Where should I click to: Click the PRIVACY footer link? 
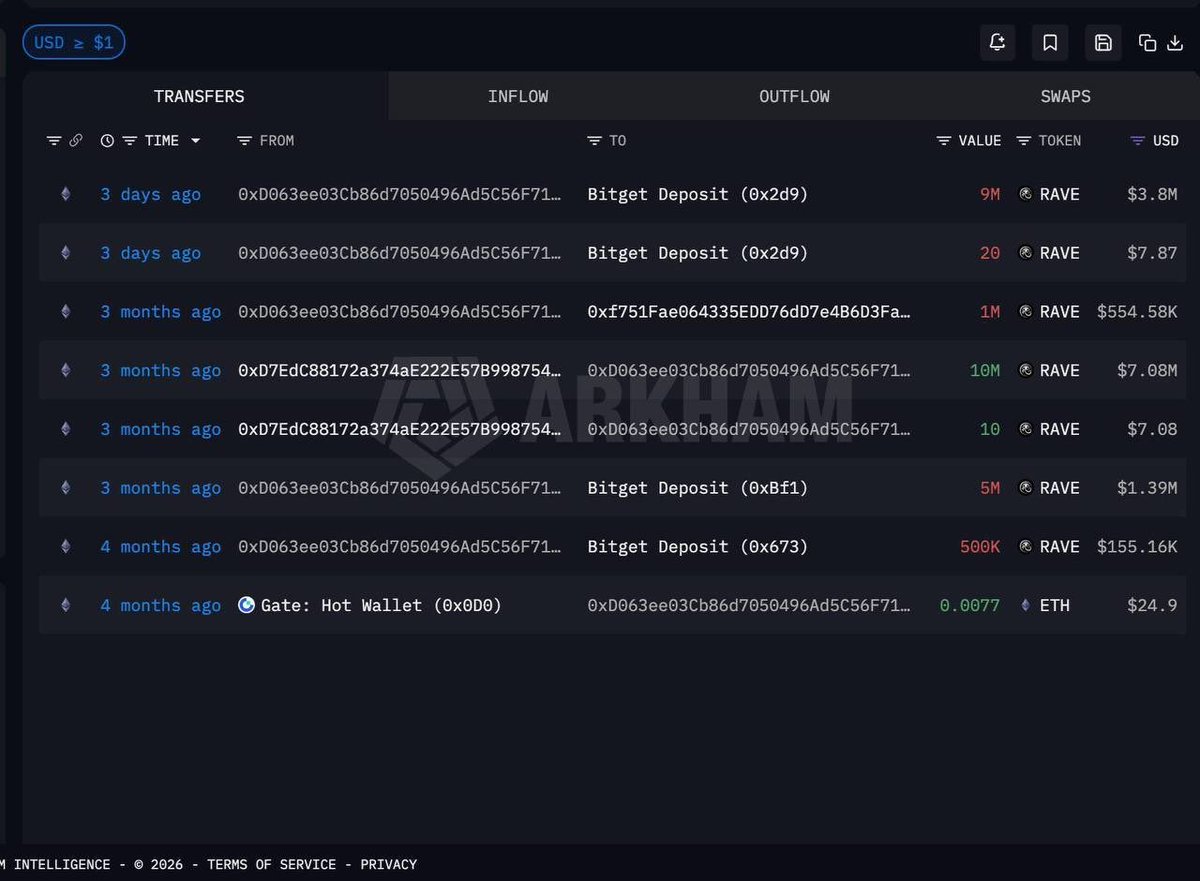(x=388, y=864)
